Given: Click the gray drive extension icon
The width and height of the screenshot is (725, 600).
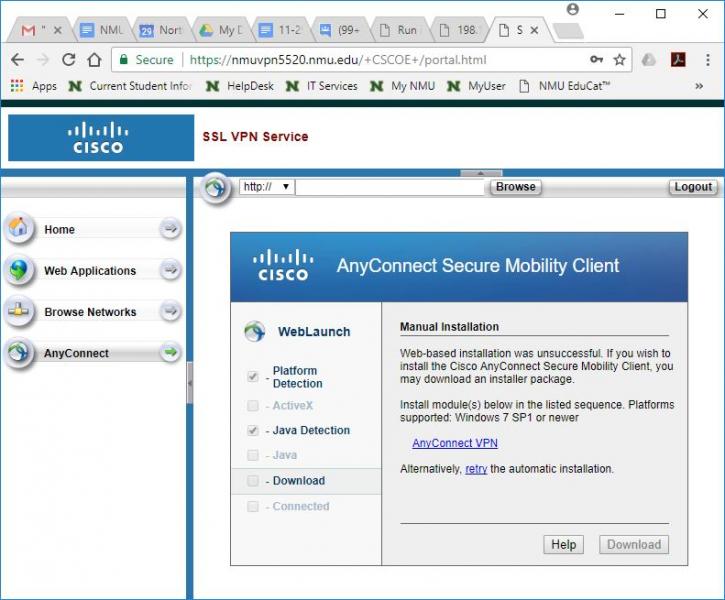Looking at the screenshot, I should pyautogui.click(x=649, y=60).
